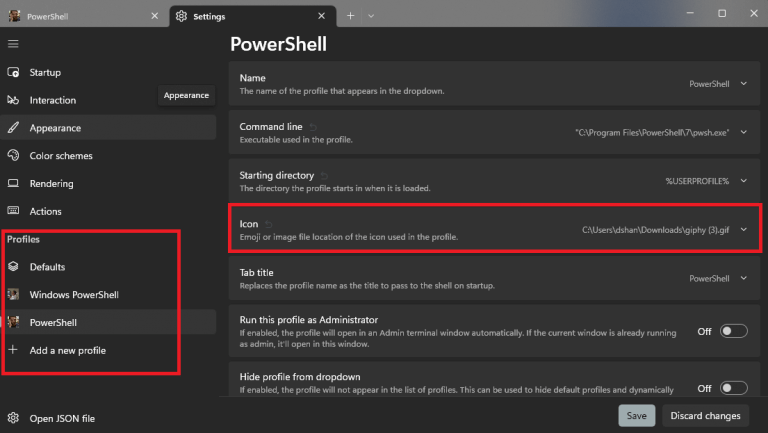Toggle Run this profile as Administrator

[733, 331]
